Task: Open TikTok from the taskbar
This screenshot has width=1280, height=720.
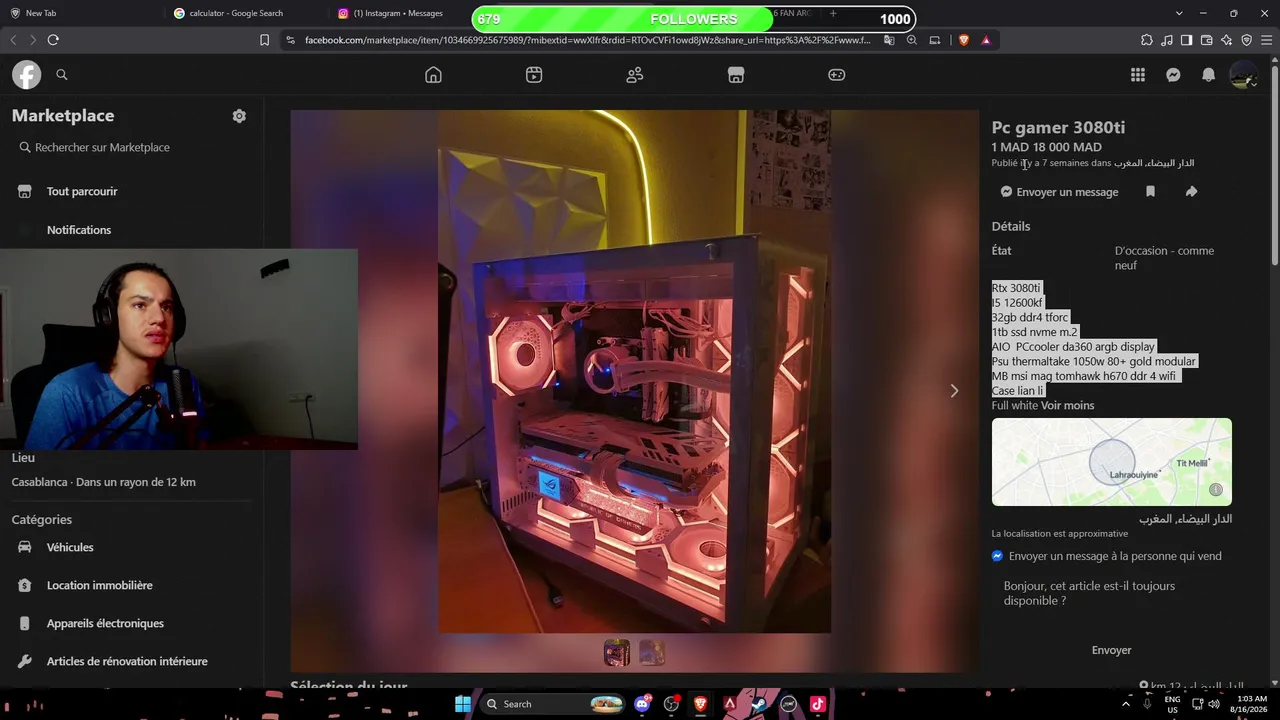Action: 818,704
